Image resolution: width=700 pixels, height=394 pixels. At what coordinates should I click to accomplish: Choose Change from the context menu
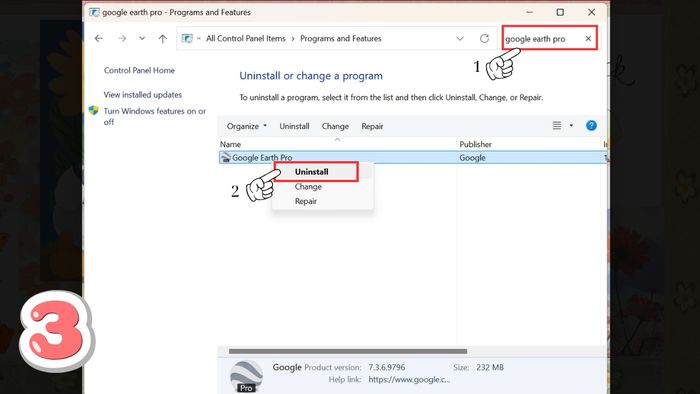pyautogui.click(x=308, y=187)
